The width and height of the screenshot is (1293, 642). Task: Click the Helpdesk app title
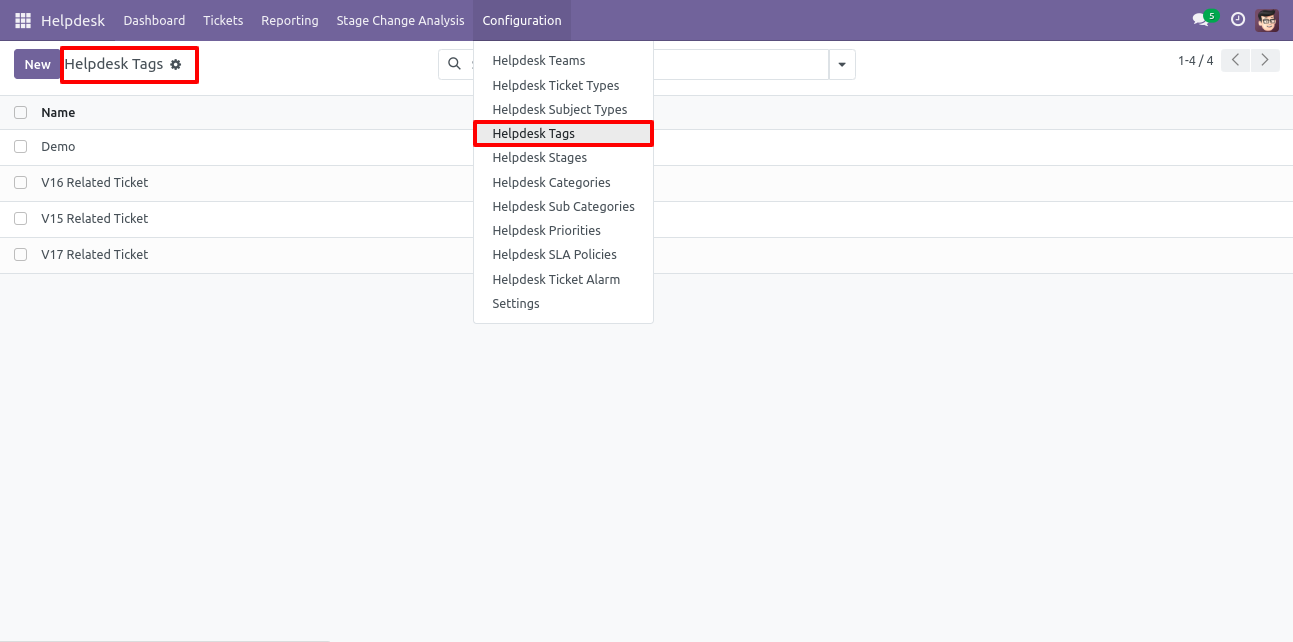73,20
